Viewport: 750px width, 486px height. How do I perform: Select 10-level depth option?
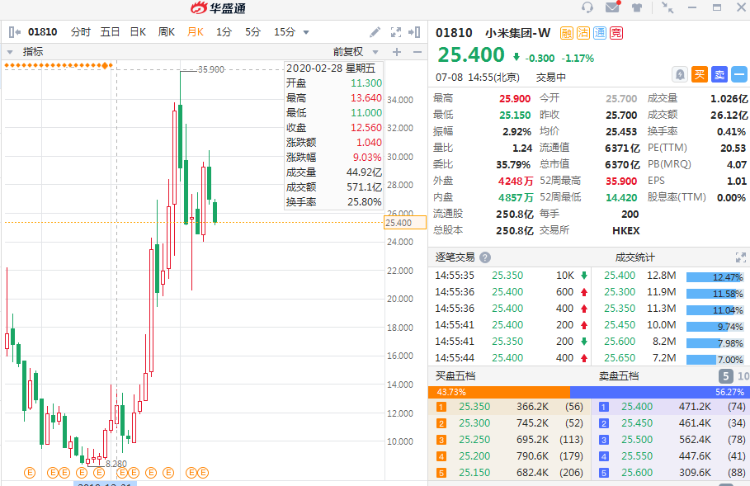743,376
